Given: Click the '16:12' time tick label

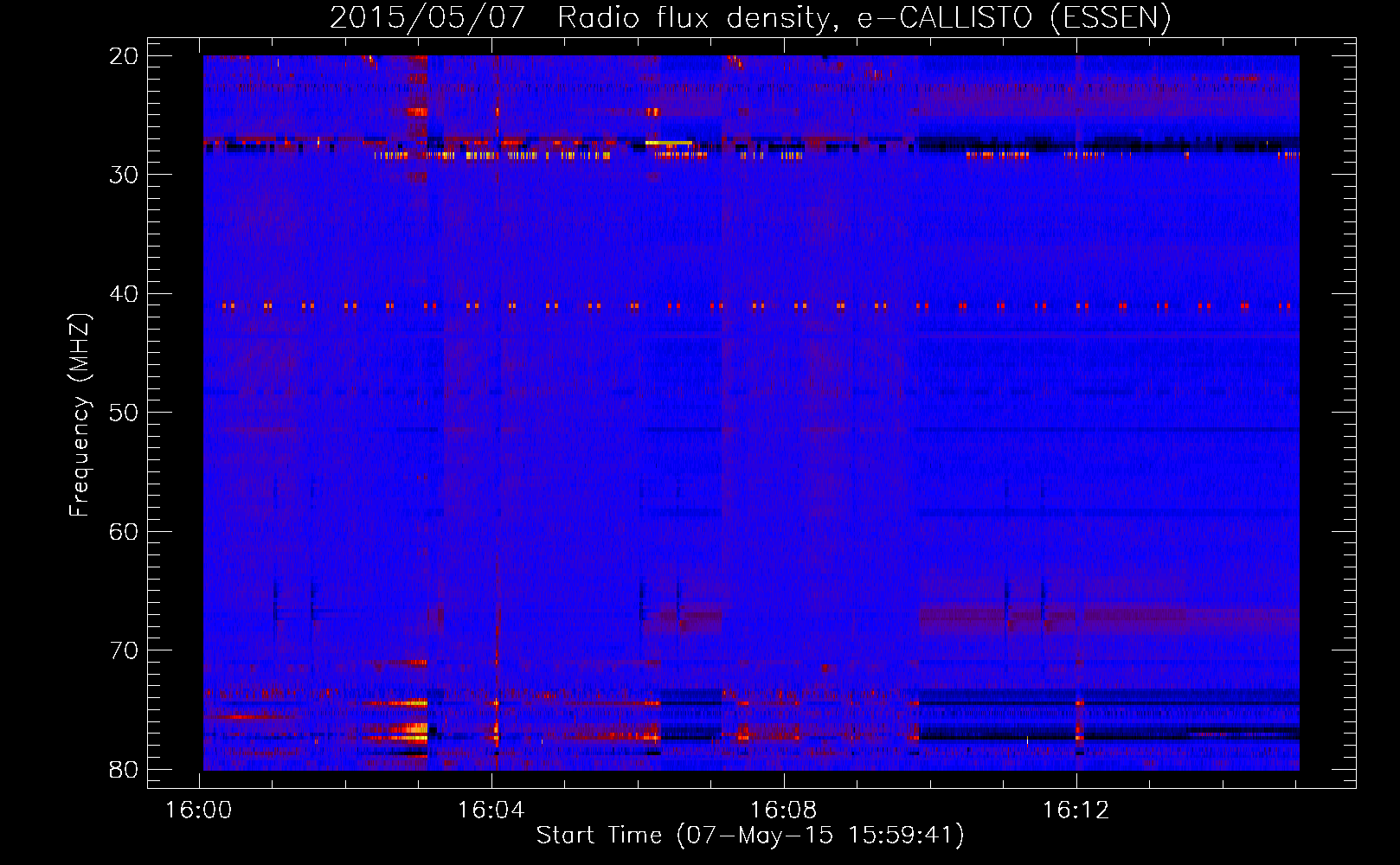Looking at the screenshot, I should point(1076,811).
